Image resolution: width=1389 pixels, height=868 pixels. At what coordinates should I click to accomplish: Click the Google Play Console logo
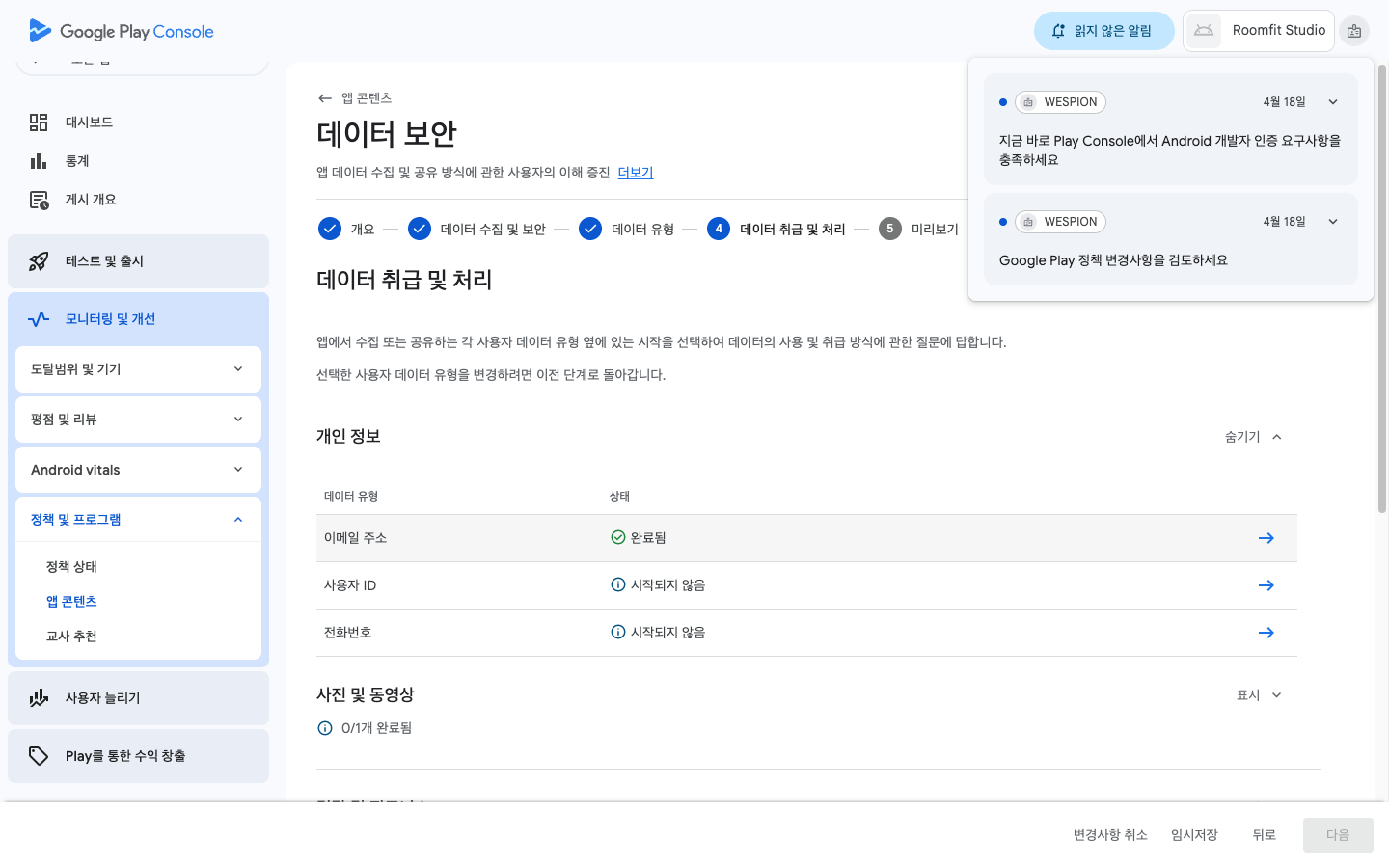pyautogui.click(x=122, y=31)
